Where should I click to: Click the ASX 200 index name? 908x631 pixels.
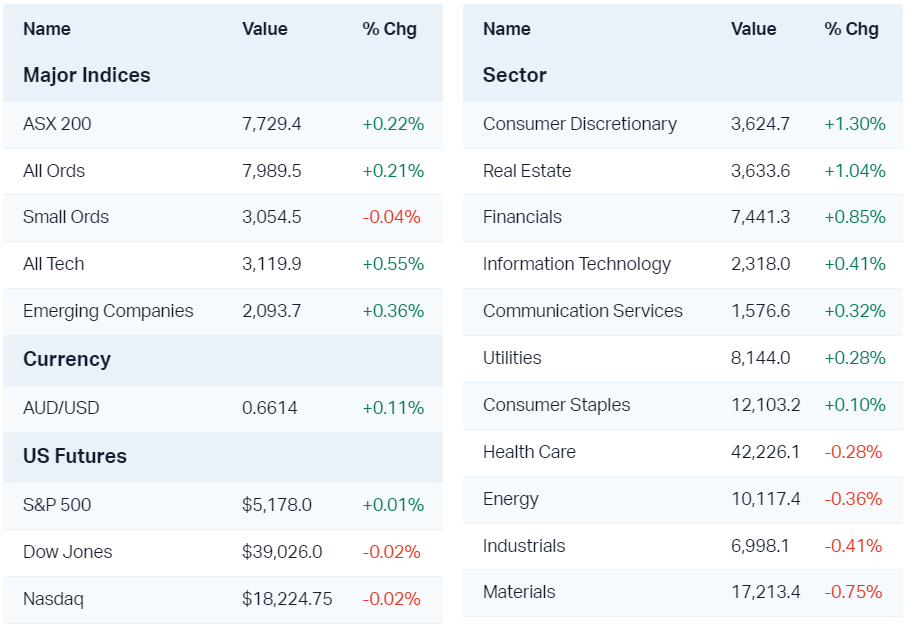[x=57, y=124]
